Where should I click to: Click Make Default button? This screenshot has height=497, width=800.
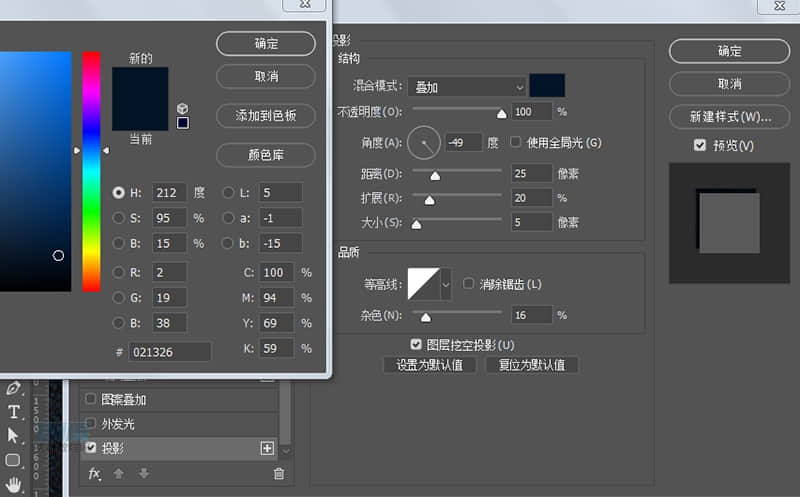tap(430, 365)
